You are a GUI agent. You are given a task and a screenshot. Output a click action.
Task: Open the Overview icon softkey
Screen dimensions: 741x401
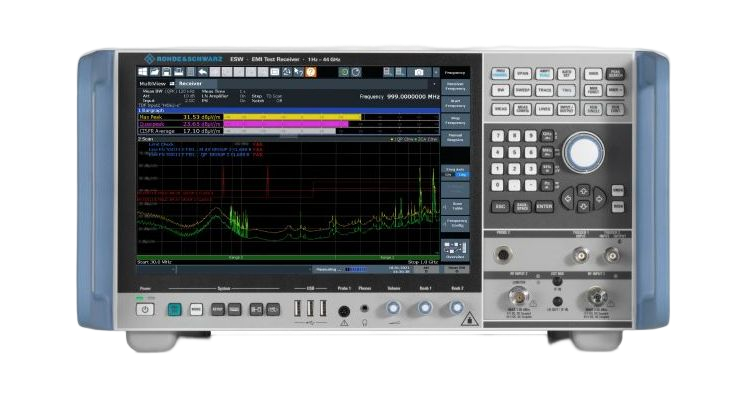[456, 251]
